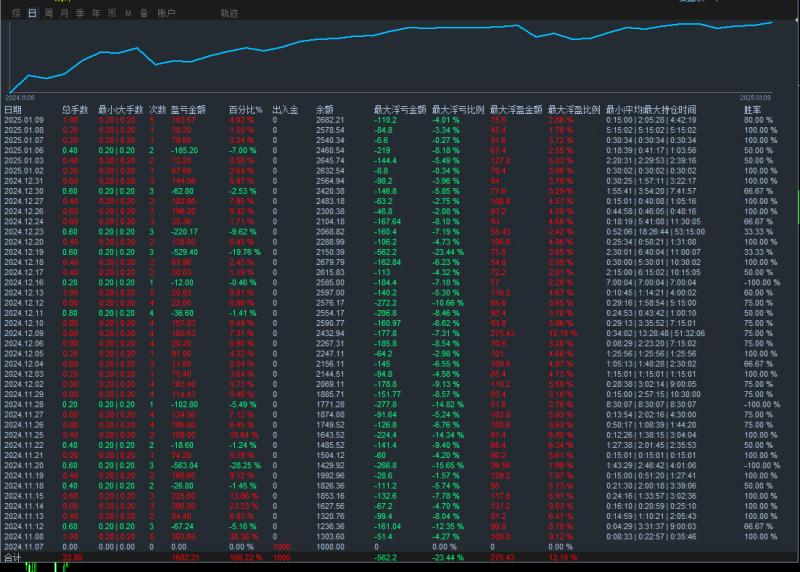This screenshot has height=572, width=800.
Task: Click the 百分比% column header
Action: [245, 109]
